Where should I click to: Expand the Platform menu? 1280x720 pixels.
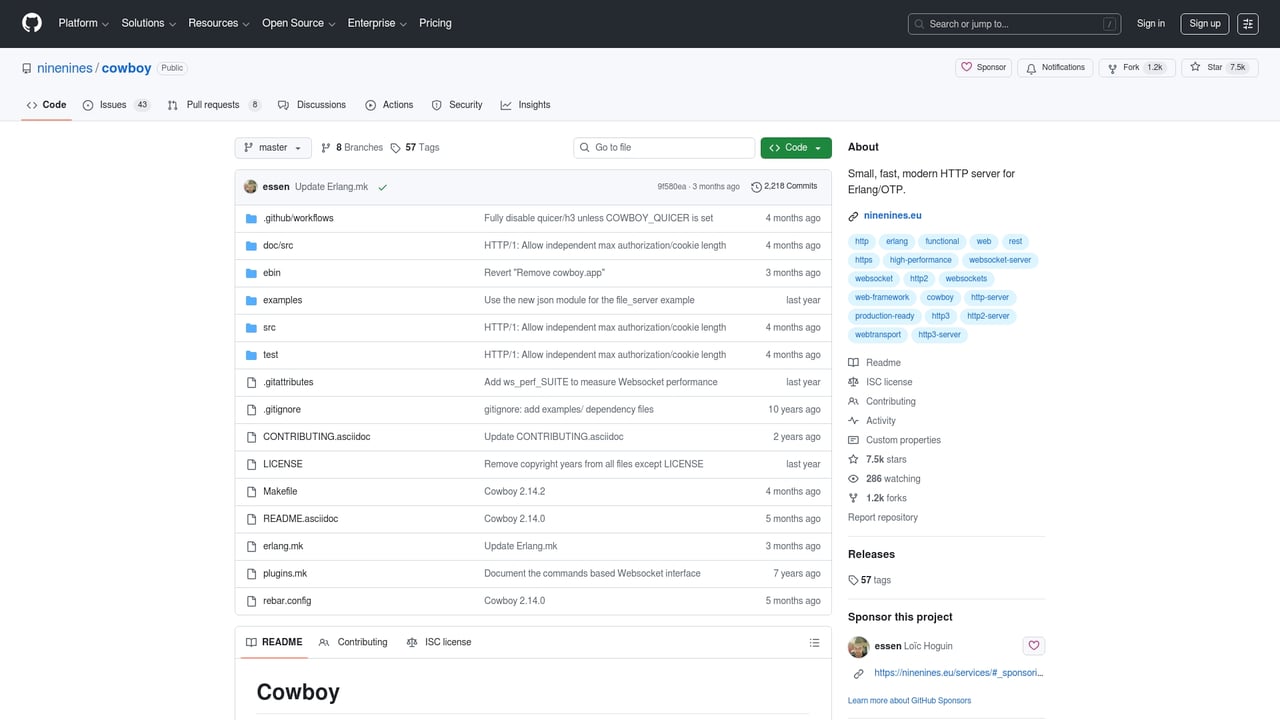pyautogui.click(x=82, y=22)
